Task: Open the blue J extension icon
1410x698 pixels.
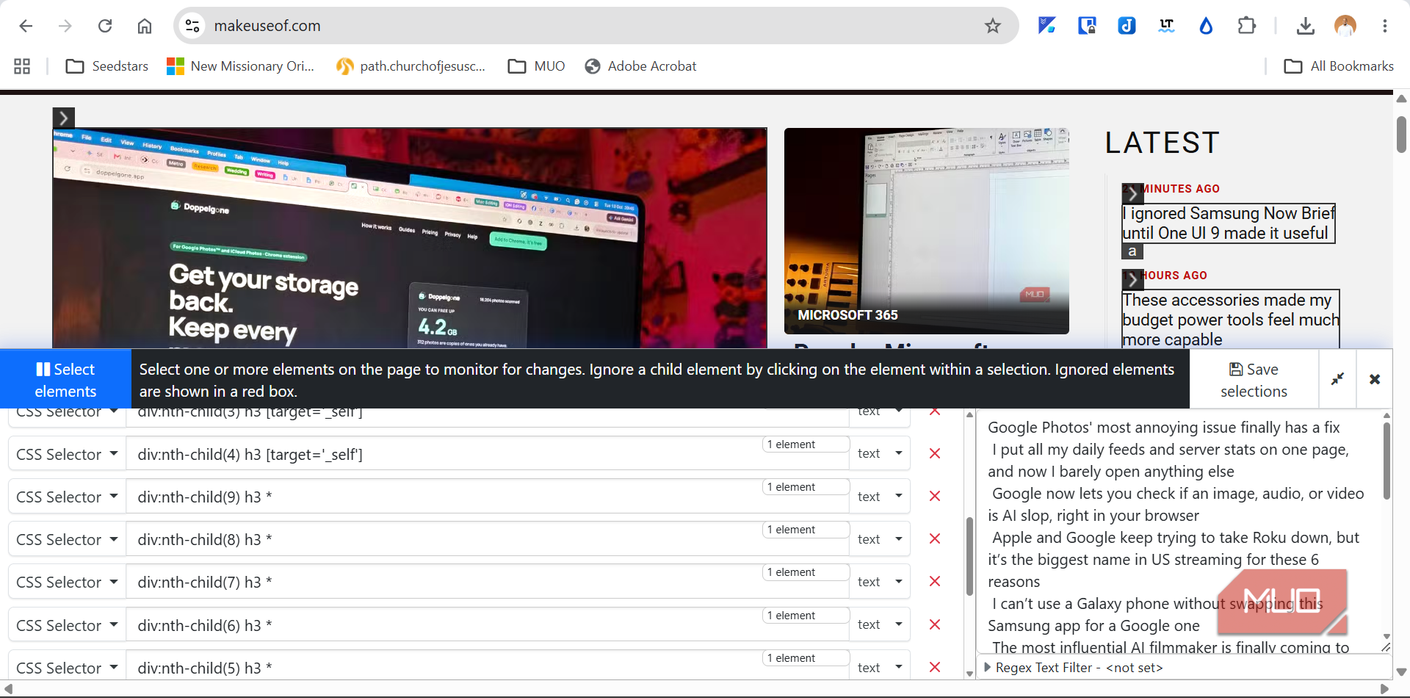Action: click(x=1126, y=26)
